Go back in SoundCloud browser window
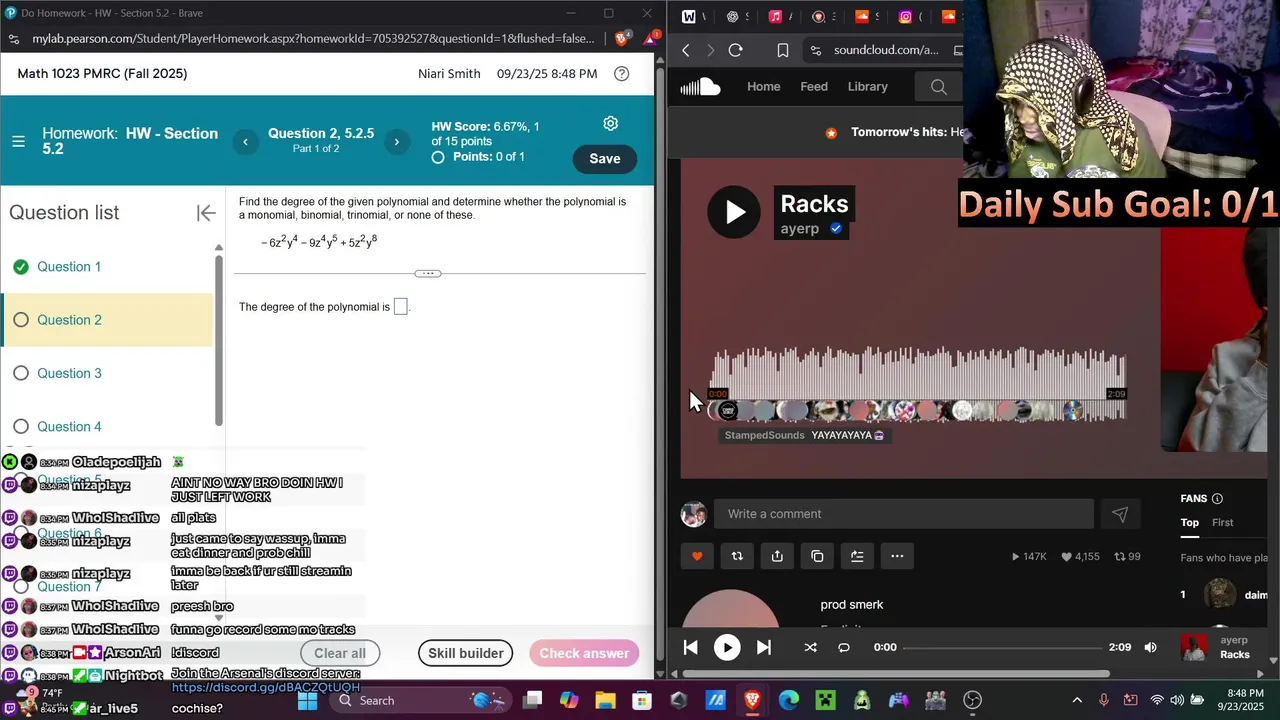The image size is (1280, 720). (x=686, y=50)
